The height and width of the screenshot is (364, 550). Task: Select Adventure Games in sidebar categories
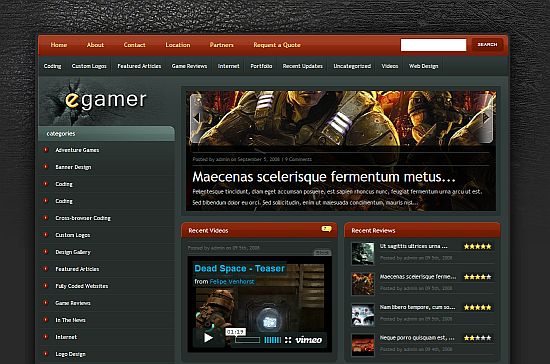[x=77, y=150]
